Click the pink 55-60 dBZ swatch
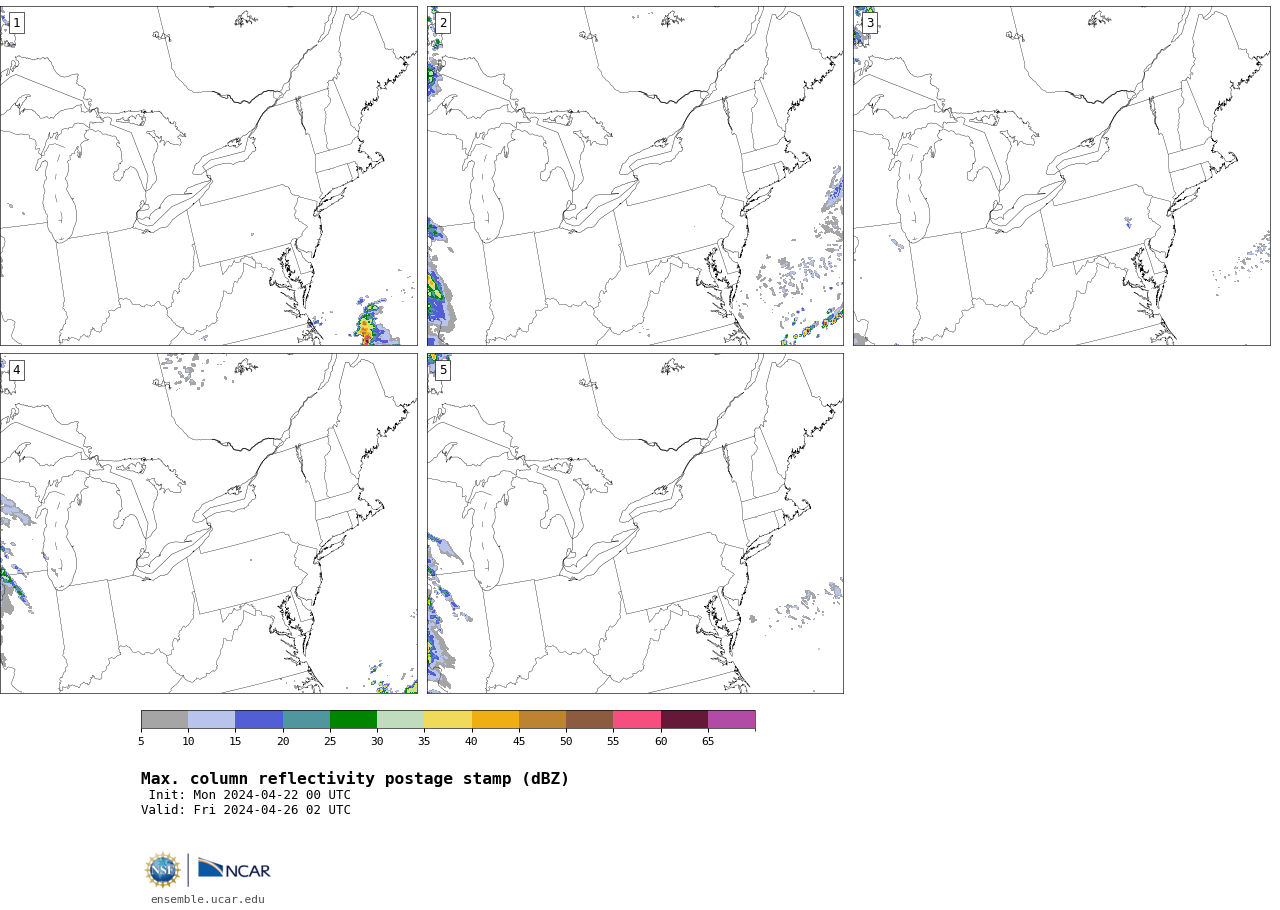Viewport: 1280px width, 910px height. coord(637,720)
